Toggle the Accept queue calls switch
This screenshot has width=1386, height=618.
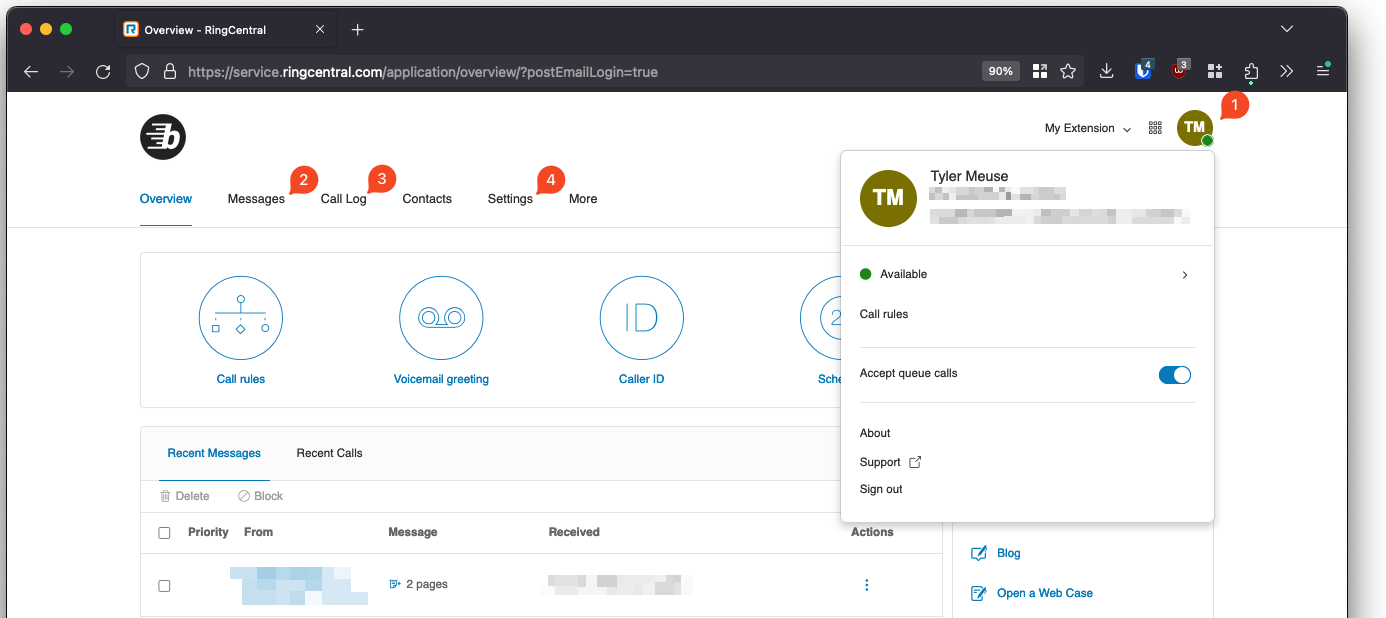tap(1174, 375)
